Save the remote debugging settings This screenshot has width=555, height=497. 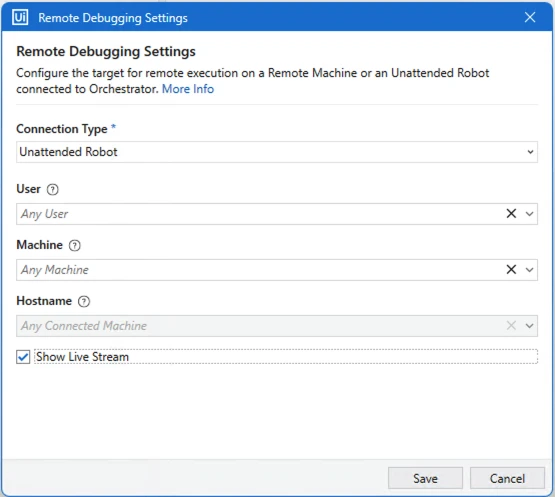point(425,478)
